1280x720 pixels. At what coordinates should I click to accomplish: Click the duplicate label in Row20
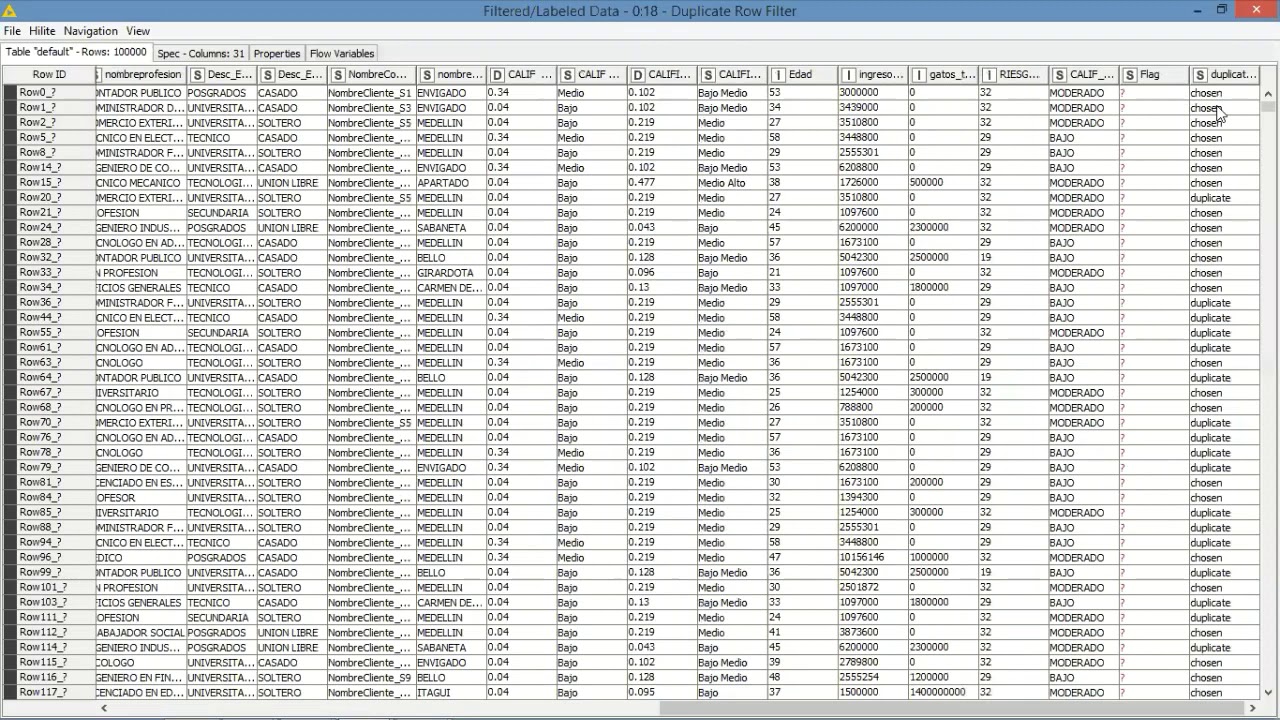[1223, 198]
